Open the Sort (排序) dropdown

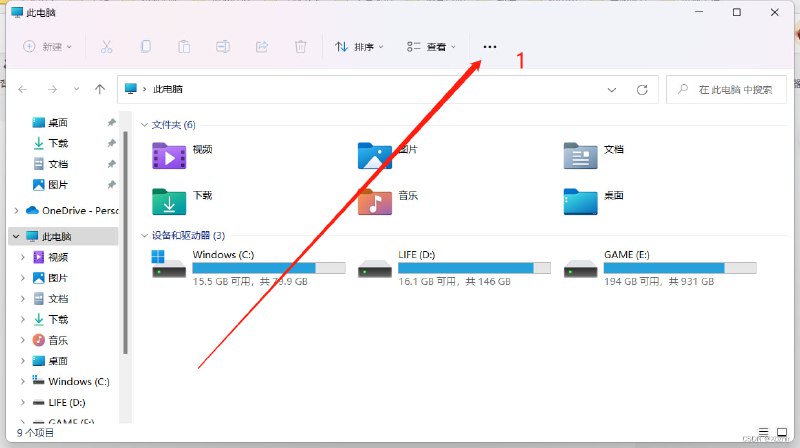359,47
